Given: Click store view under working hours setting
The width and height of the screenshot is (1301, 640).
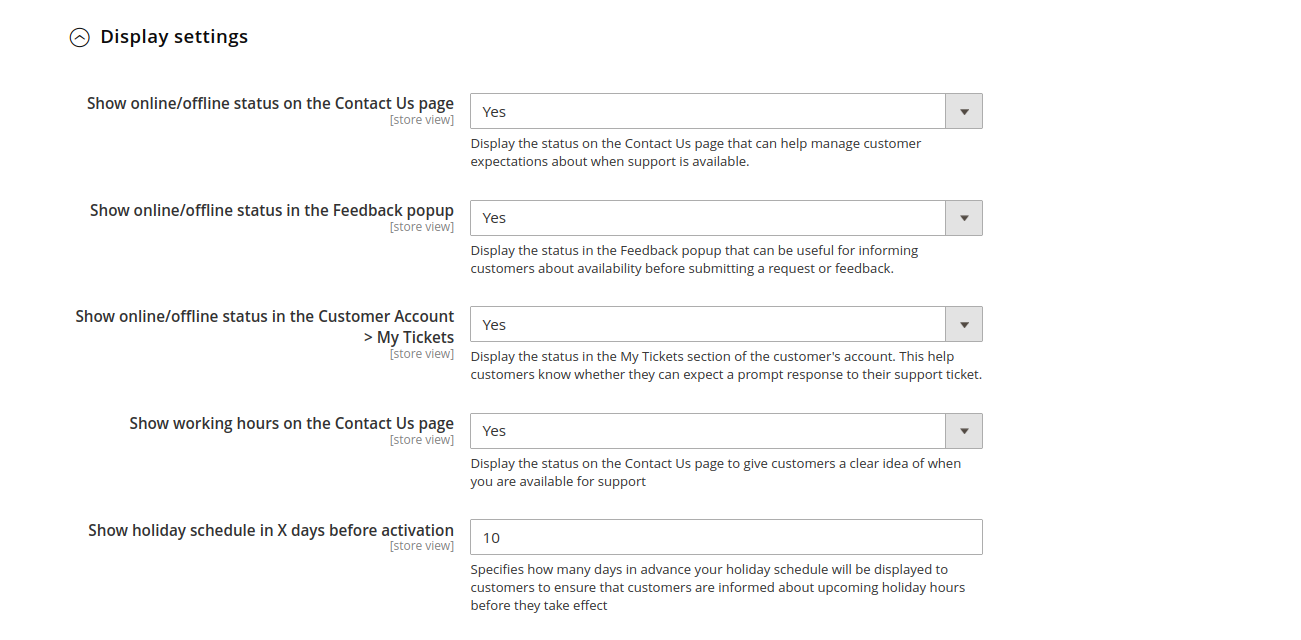Looking at the screenshot, I should [422, 439].
